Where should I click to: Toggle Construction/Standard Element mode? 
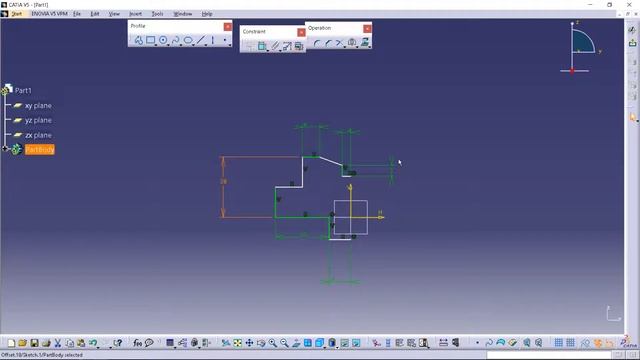pos(585,342)
